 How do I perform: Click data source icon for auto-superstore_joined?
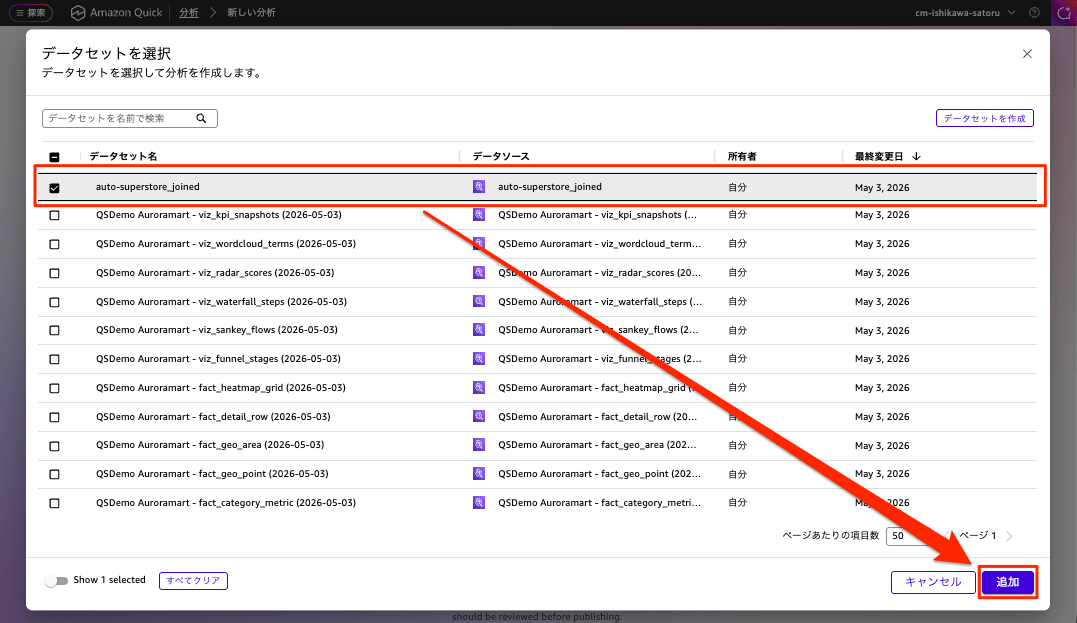479,186
